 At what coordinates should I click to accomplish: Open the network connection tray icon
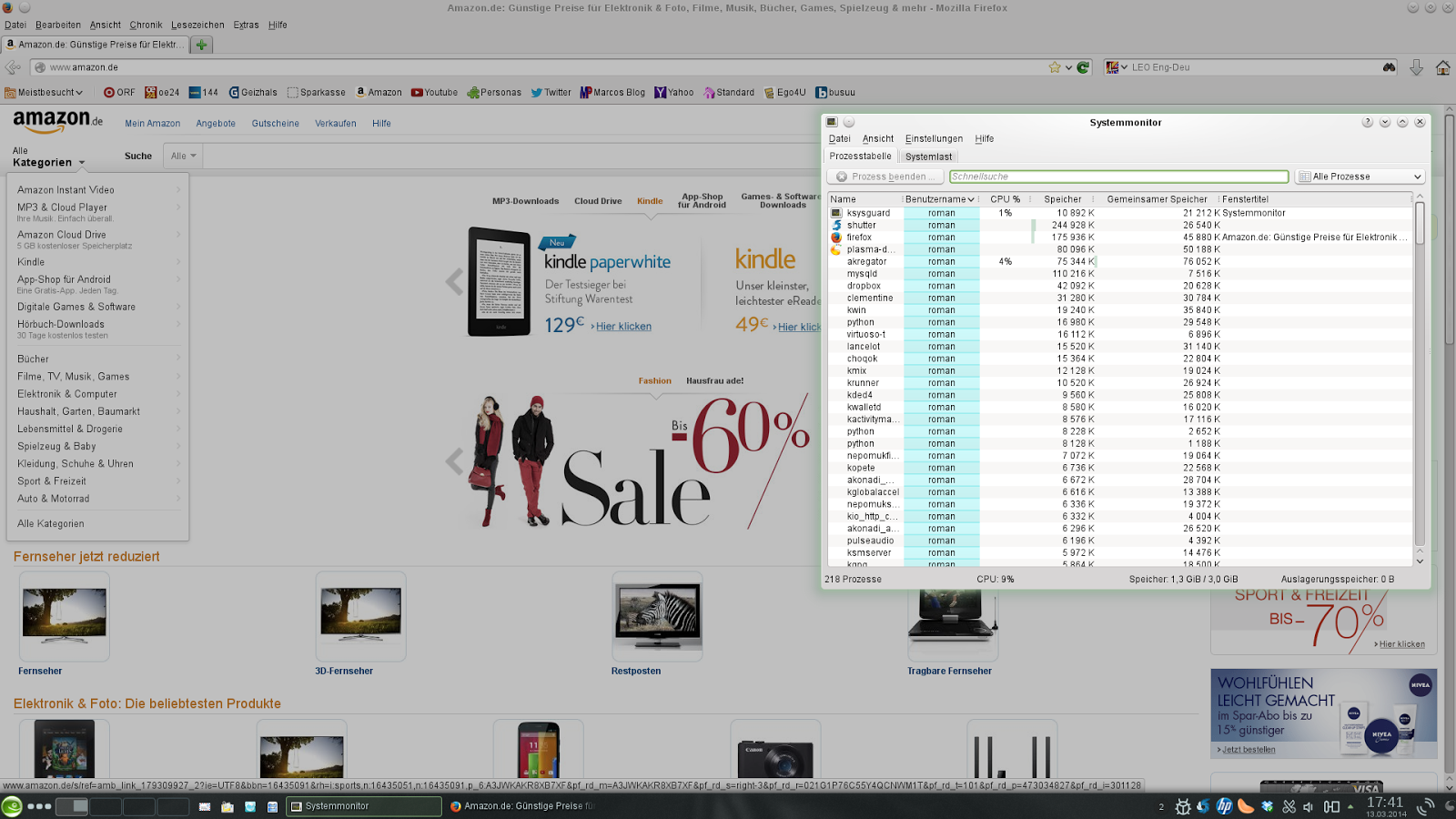[x=1331, y=806]
